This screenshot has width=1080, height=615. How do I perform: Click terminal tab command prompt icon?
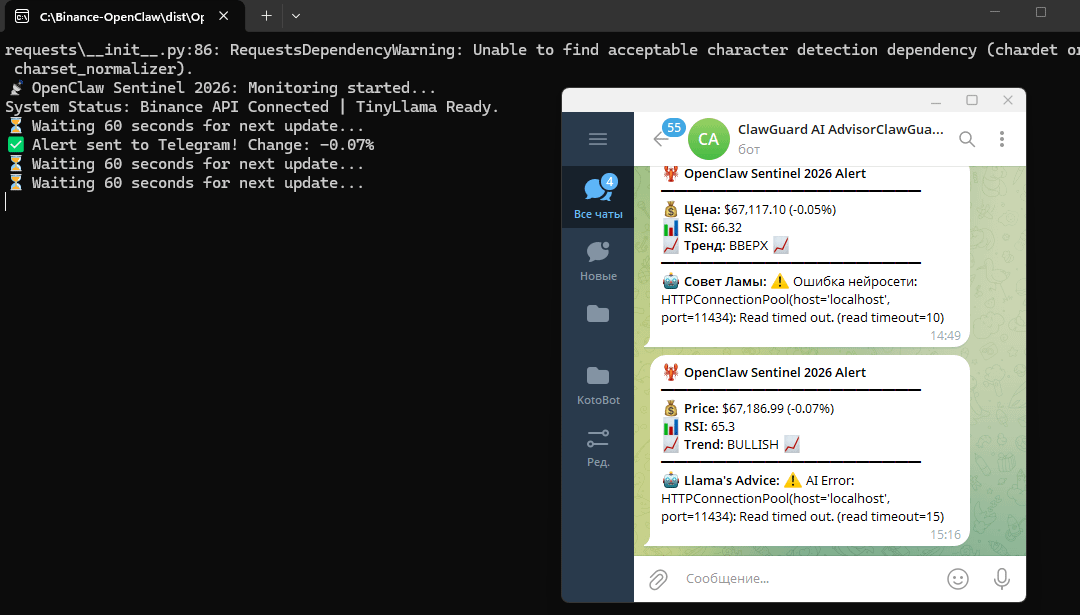pos(22,17)
